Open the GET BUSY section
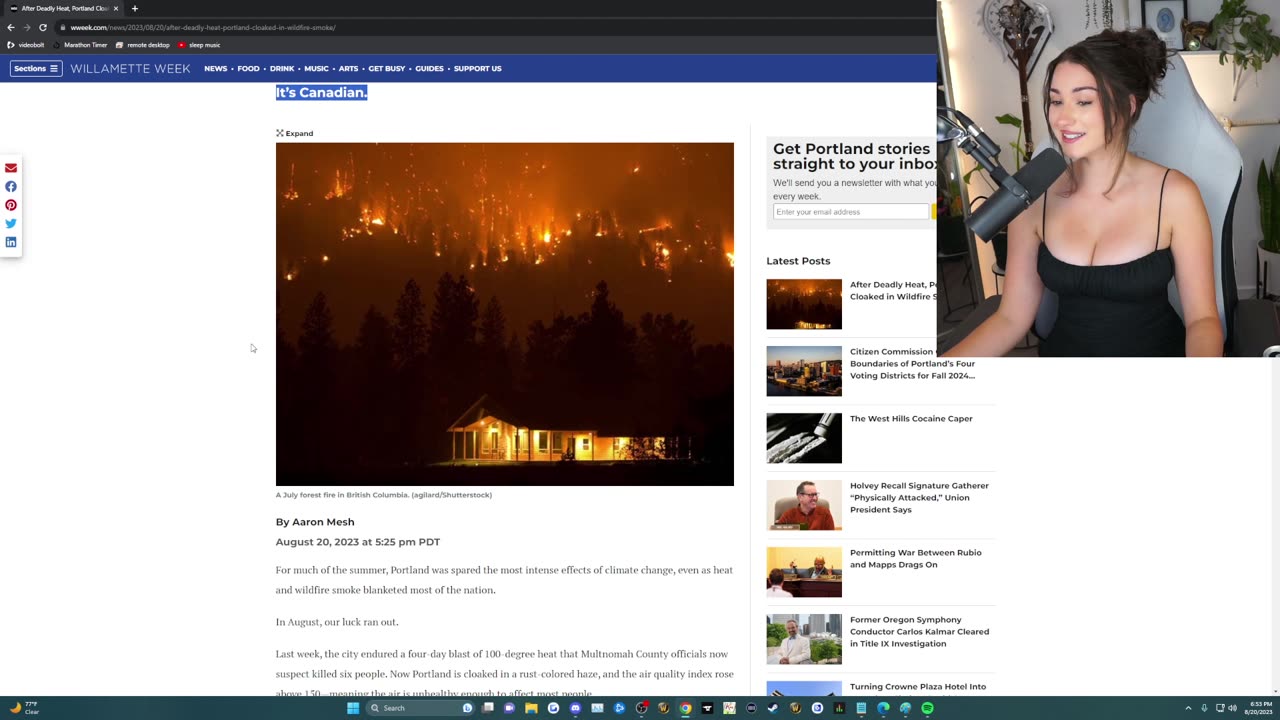 [x=387, y=68]
